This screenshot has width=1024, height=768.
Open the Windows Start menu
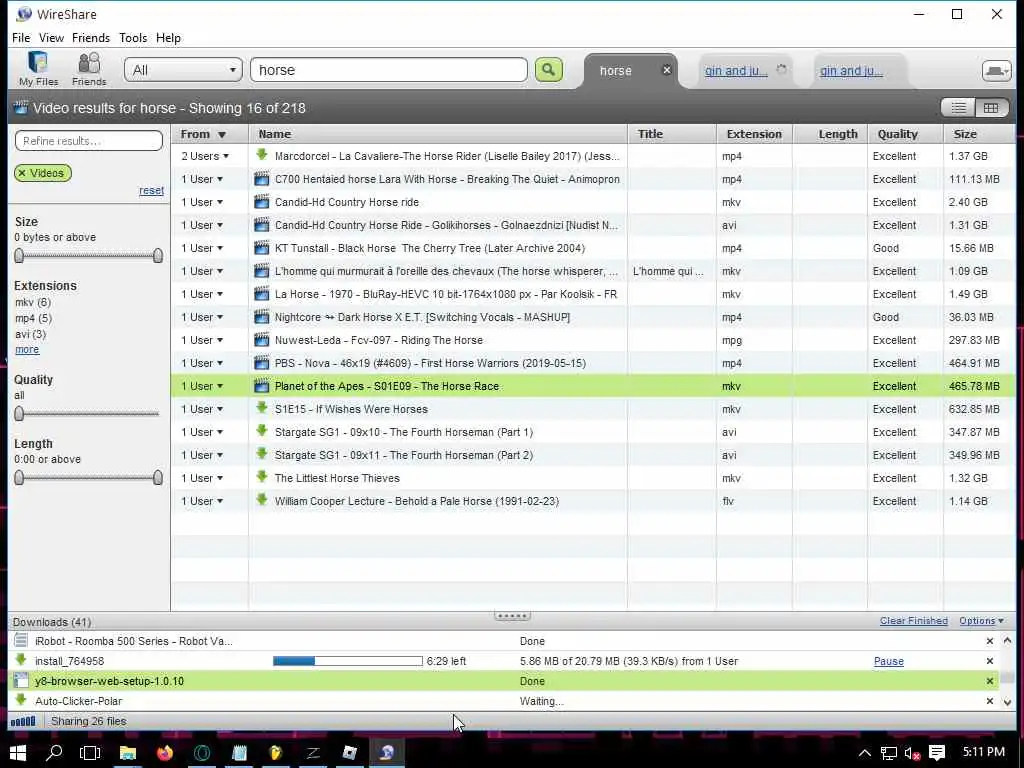[x=18, y=752]
